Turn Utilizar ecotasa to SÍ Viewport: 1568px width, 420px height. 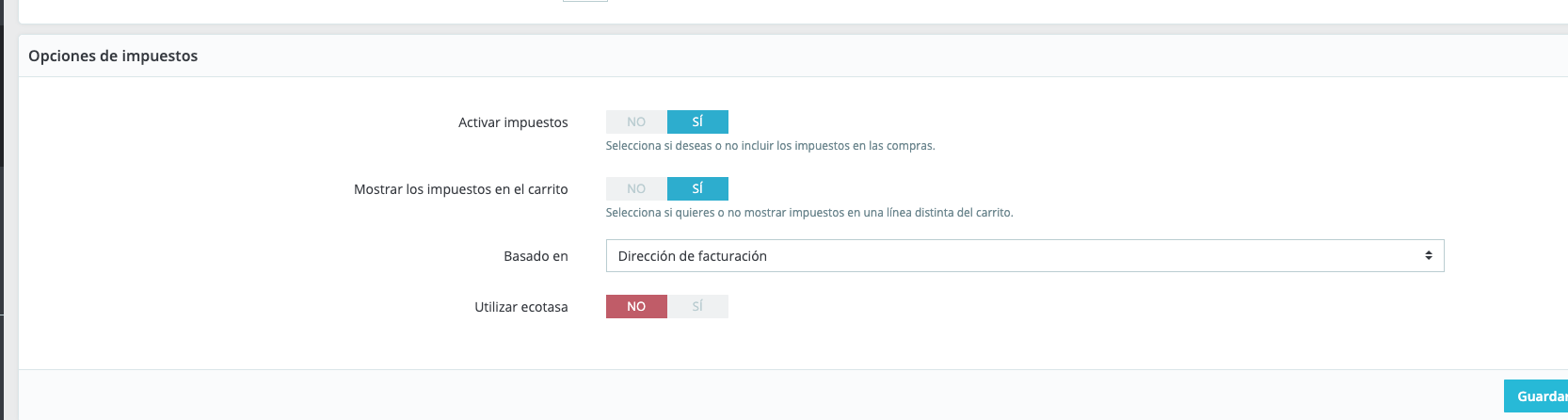coord(697,306)
